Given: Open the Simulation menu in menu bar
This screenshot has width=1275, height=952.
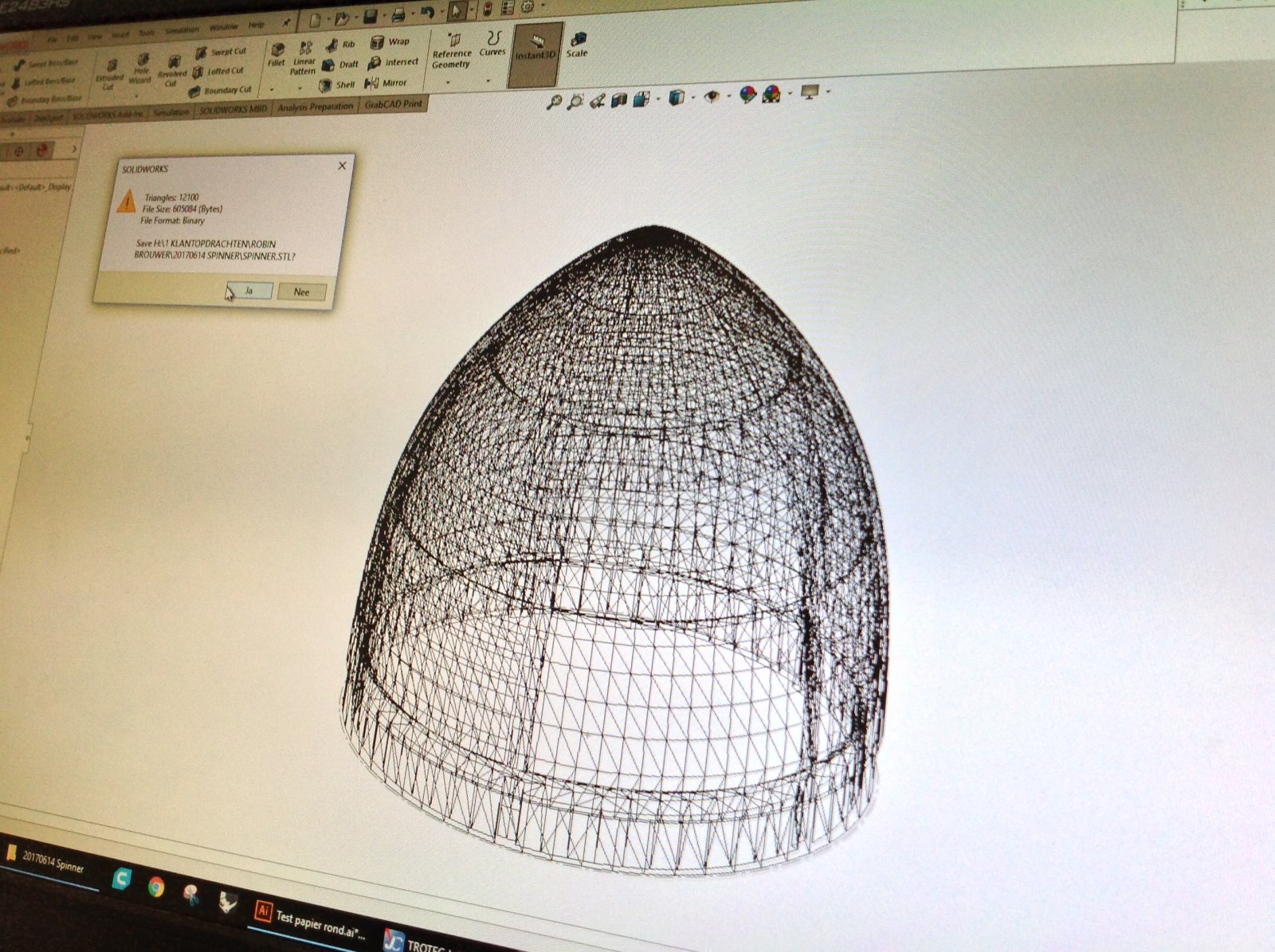Looking at the screenshot, I should (182, 30).
